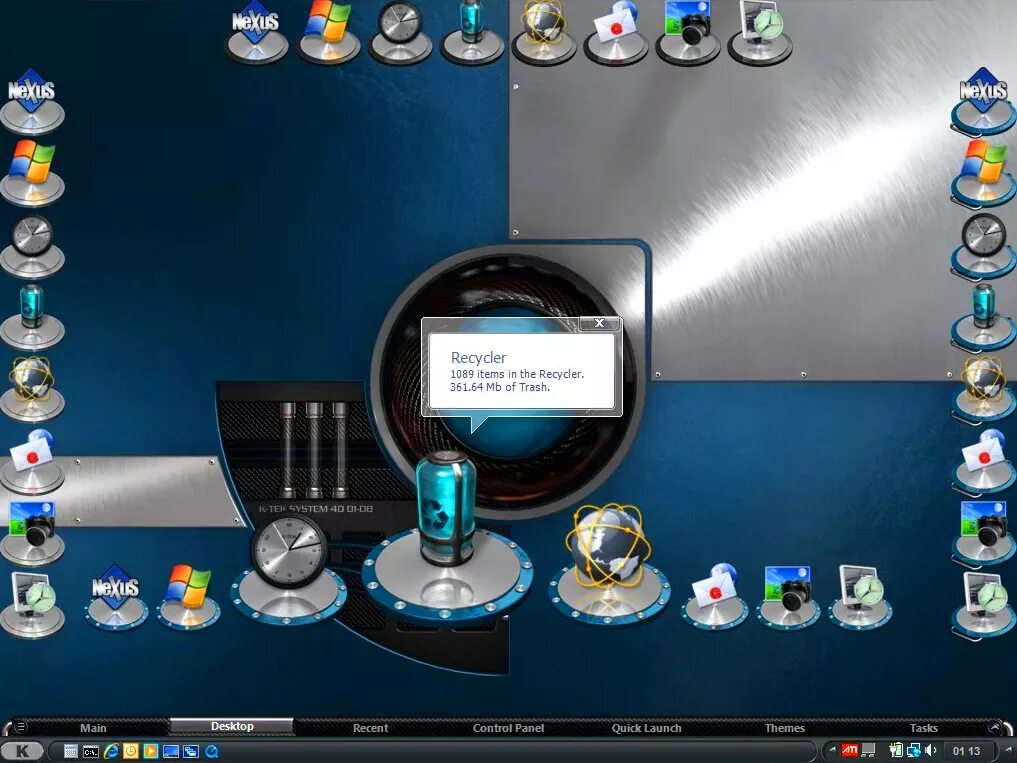Expand hidden tray icons with the left arrow

click(x=832, y=750)
